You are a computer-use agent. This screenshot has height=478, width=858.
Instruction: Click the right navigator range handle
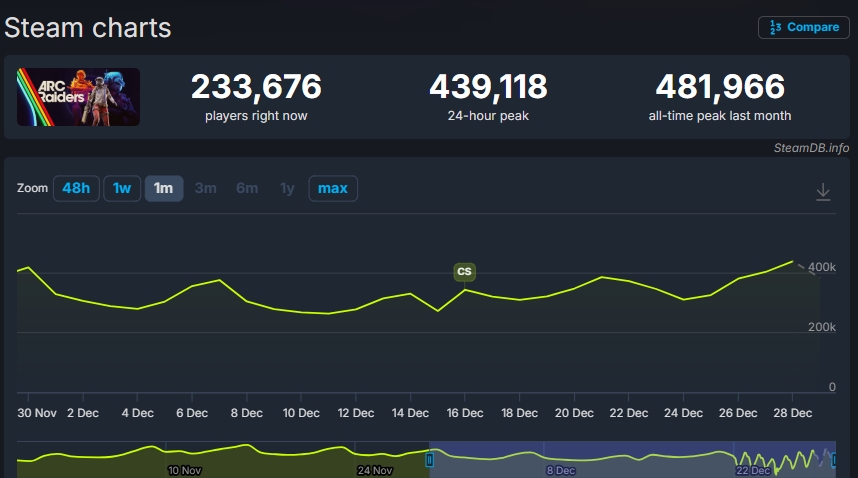pyautogui.click(x=835, y=459)
